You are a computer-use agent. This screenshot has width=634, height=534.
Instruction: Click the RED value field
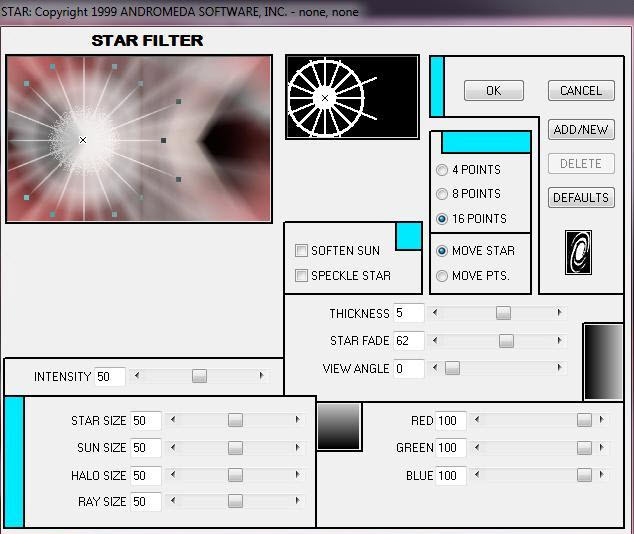pyautogui.click(x=451, y=421)
